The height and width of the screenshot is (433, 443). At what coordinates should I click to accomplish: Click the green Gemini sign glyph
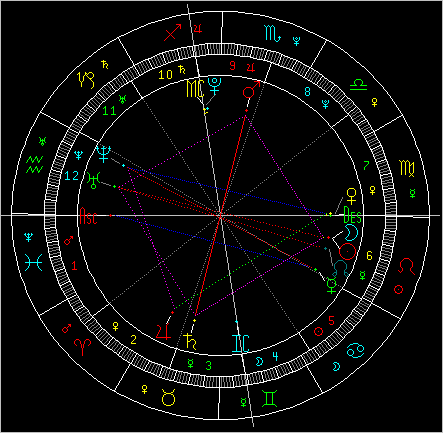pyautogui.click(x=269, y=399)
